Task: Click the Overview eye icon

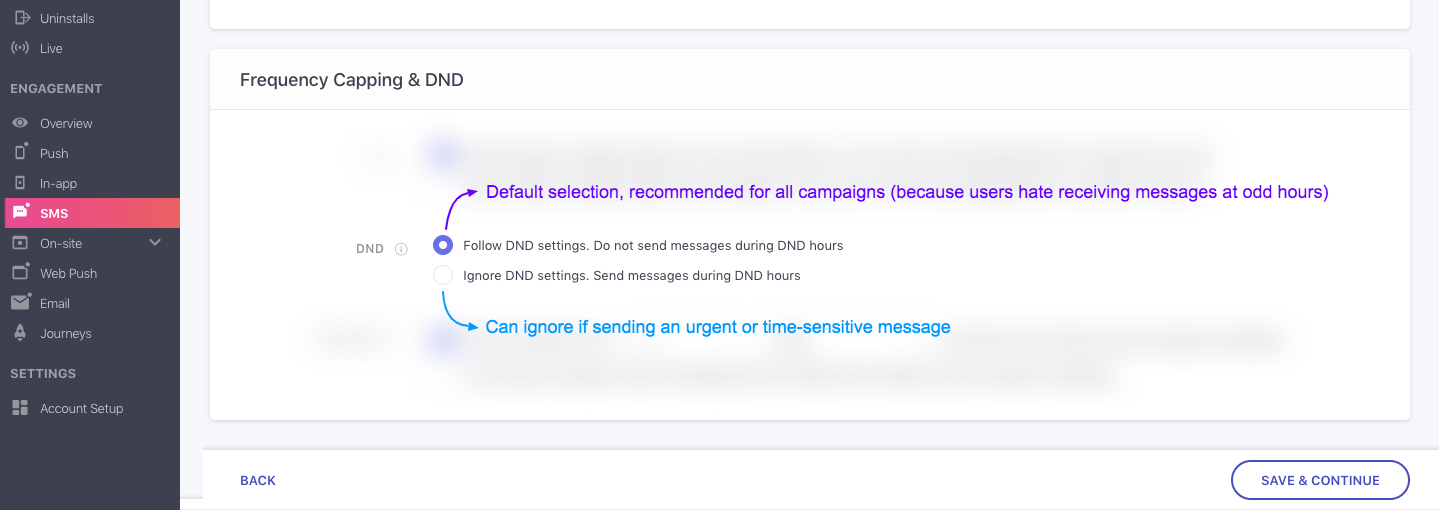Action: tap(20, 123)
